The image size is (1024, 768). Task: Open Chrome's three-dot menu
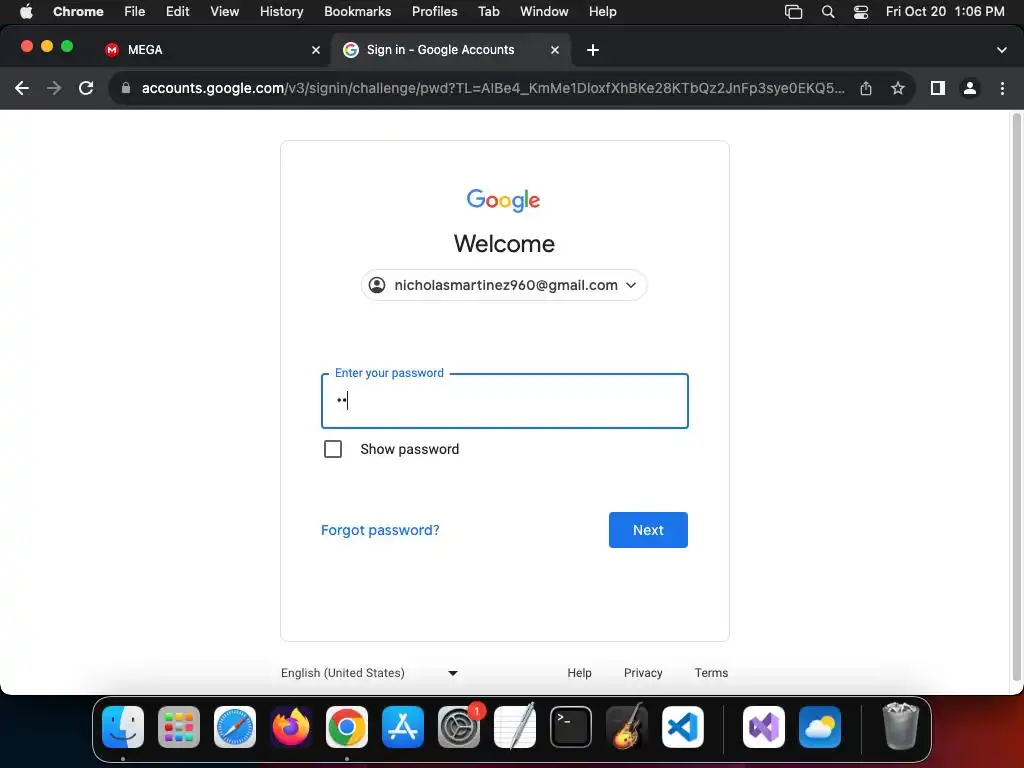(x=1002, y=88)
